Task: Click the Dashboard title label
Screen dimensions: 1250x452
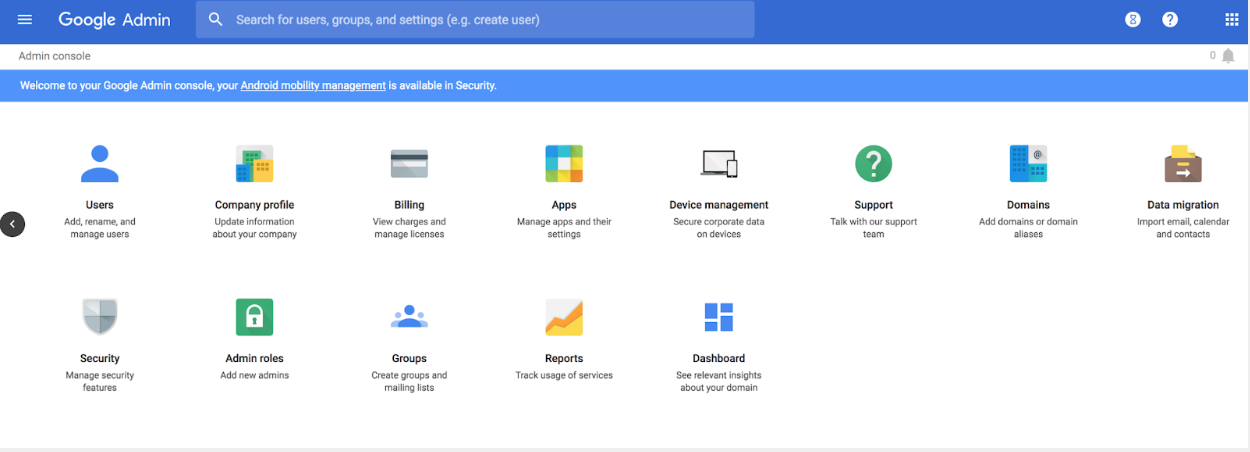Action: pyautogui.click(x=719, y=358)
